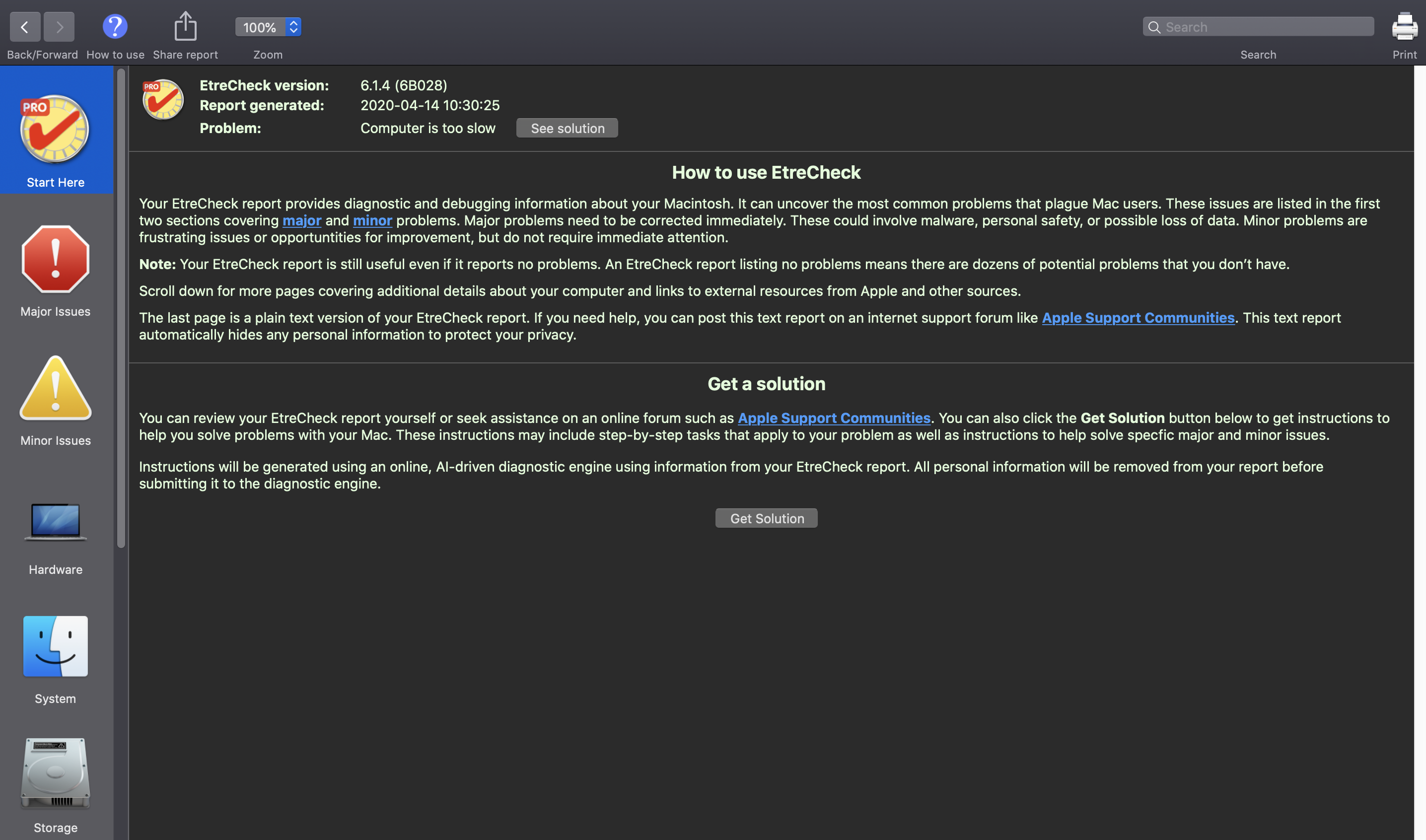Image resolution: width=1426 pixels, height=840 pixels.
Task: Click the zoom stepper arrows
Action: [293, 27]
